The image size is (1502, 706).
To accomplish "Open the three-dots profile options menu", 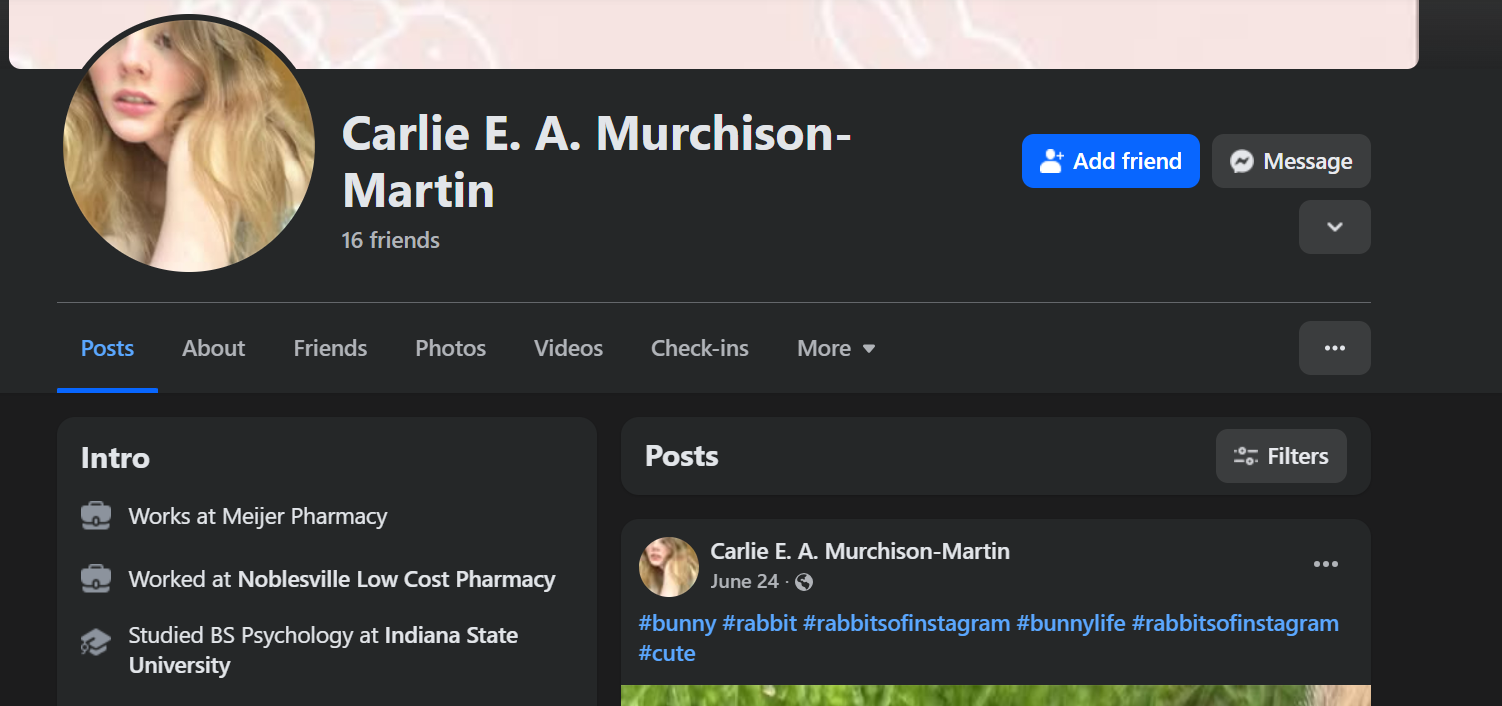I will 1334,348.
